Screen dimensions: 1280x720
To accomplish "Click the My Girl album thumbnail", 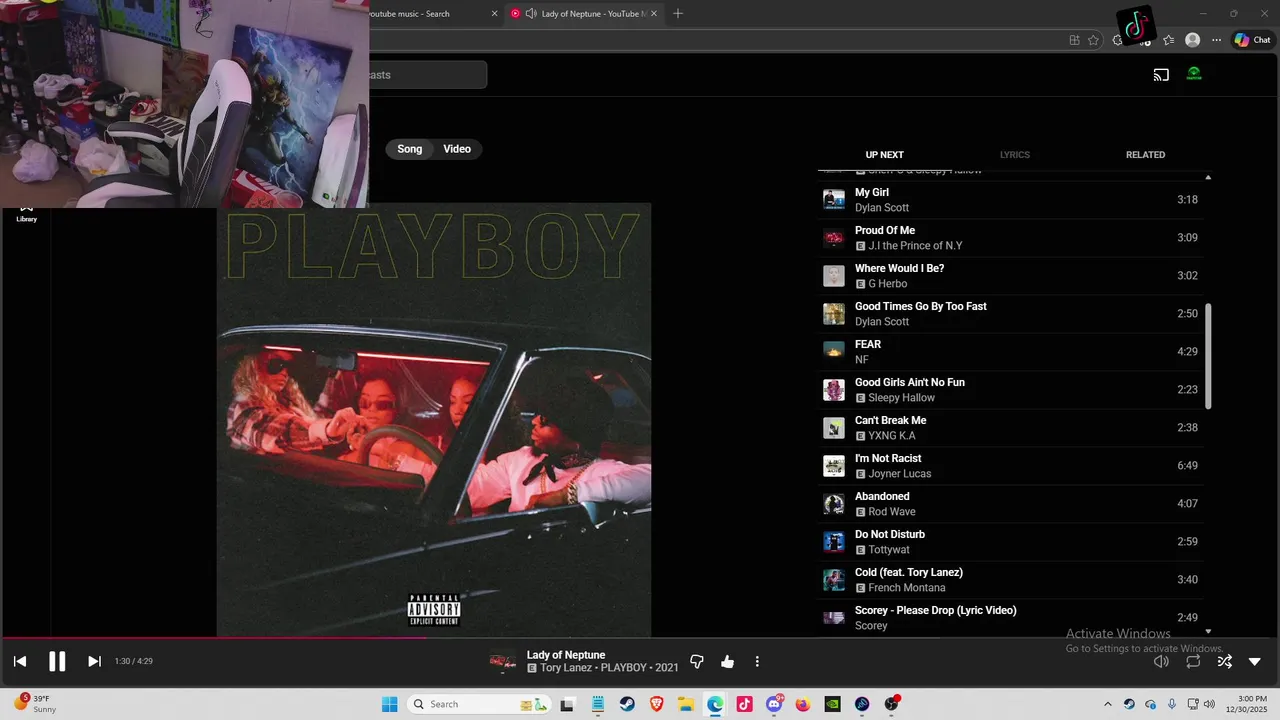I will (x=834, y=200).
